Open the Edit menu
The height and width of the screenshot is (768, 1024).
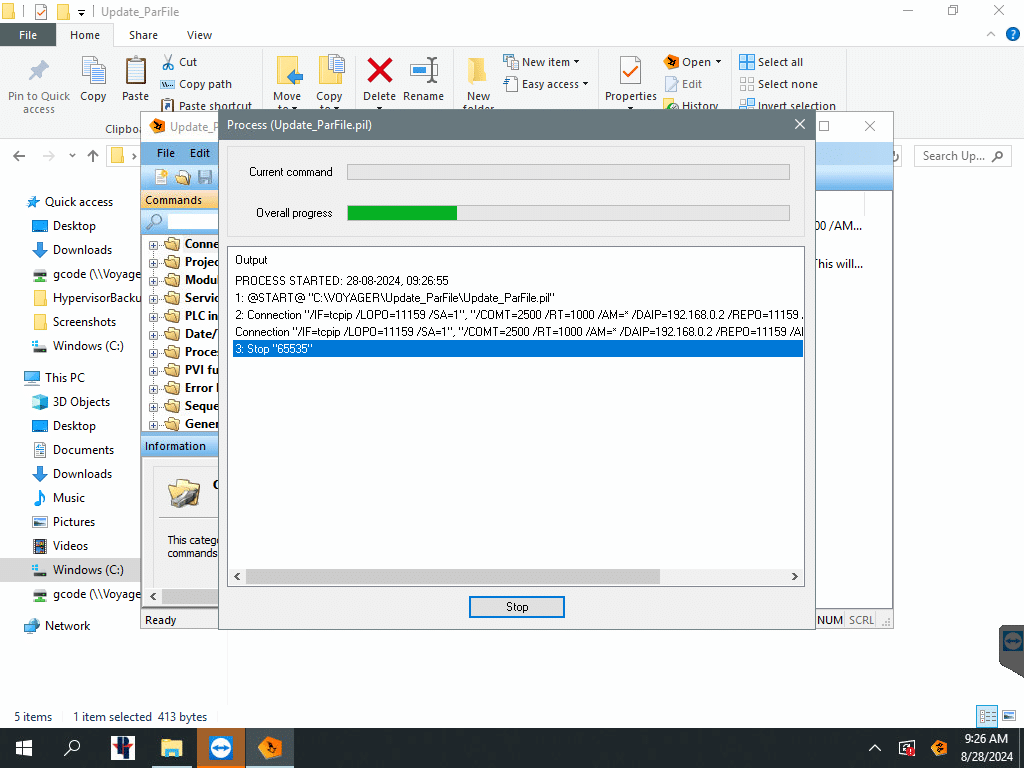200,153
